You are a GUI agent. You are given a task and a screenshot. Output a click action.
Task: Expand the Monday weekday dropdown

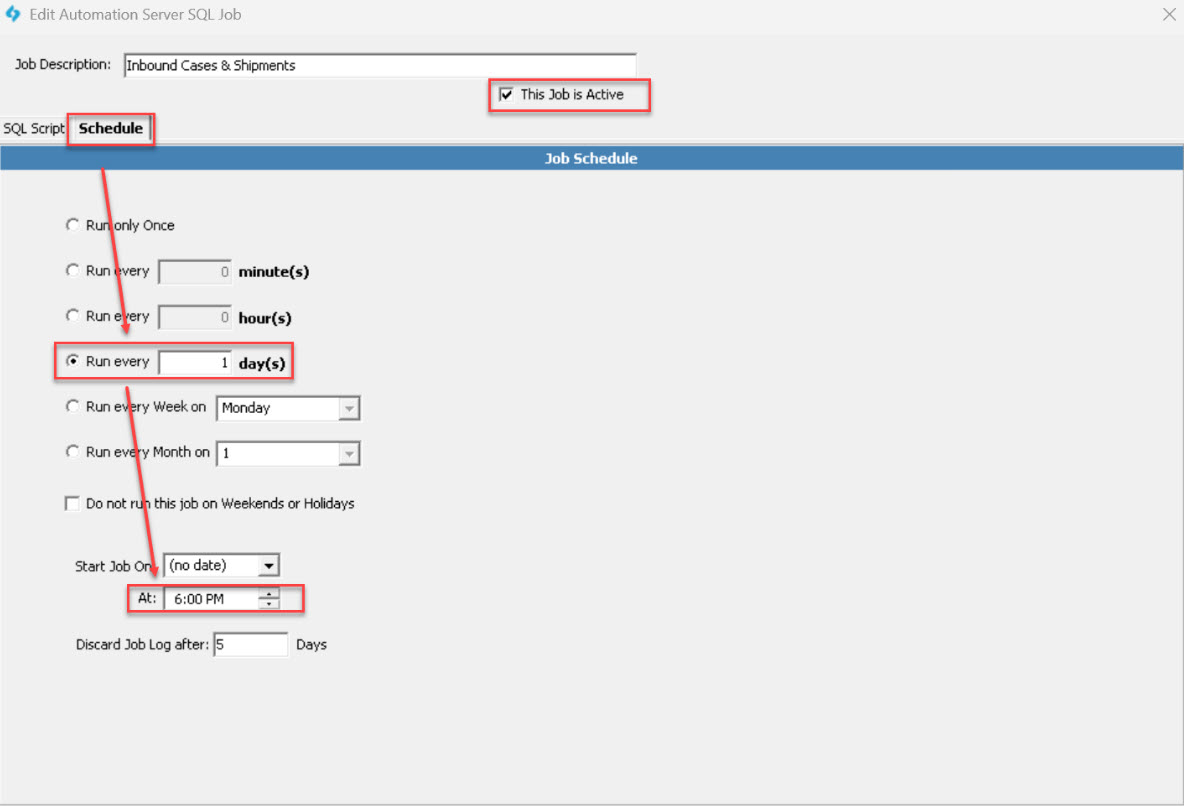(x=349, y=408)
